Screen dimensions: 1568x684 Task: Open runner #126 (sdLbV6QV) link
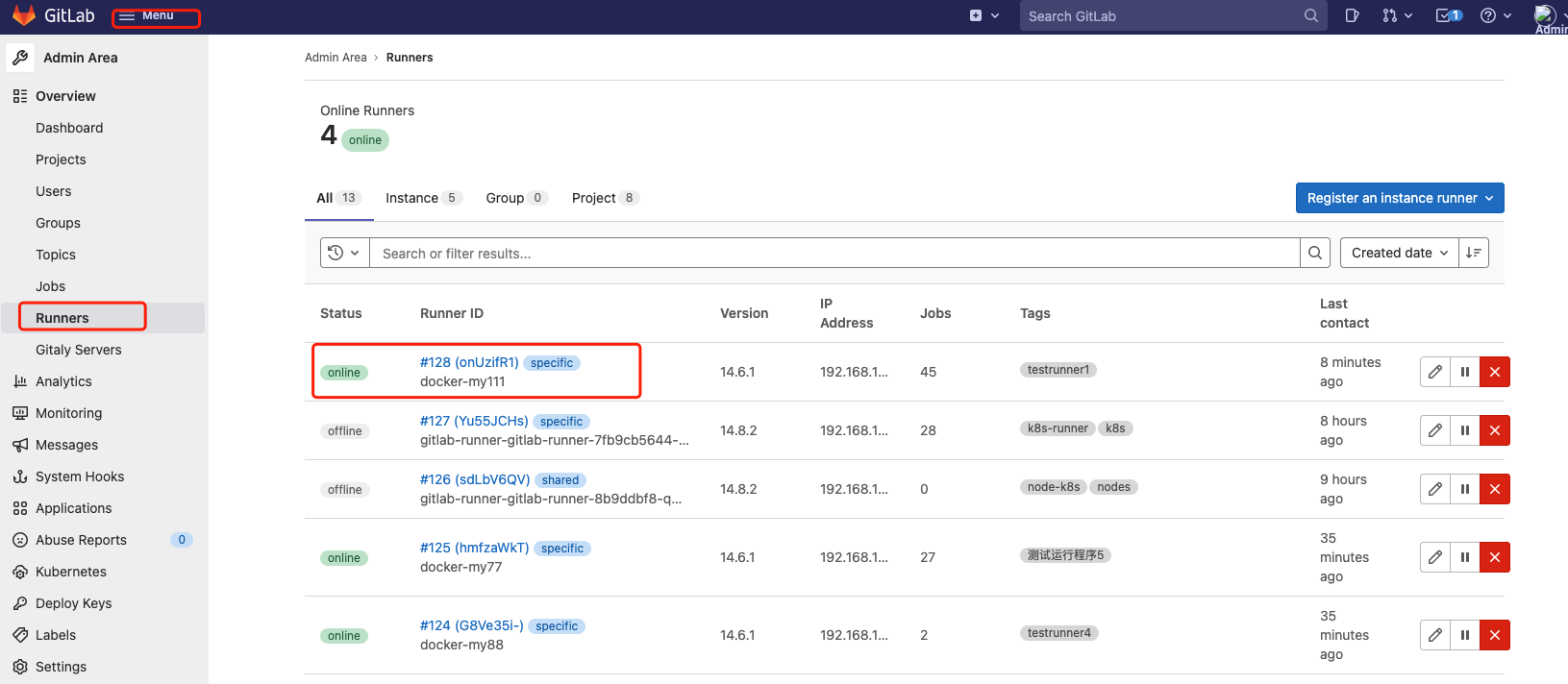(x=475, y=479)
